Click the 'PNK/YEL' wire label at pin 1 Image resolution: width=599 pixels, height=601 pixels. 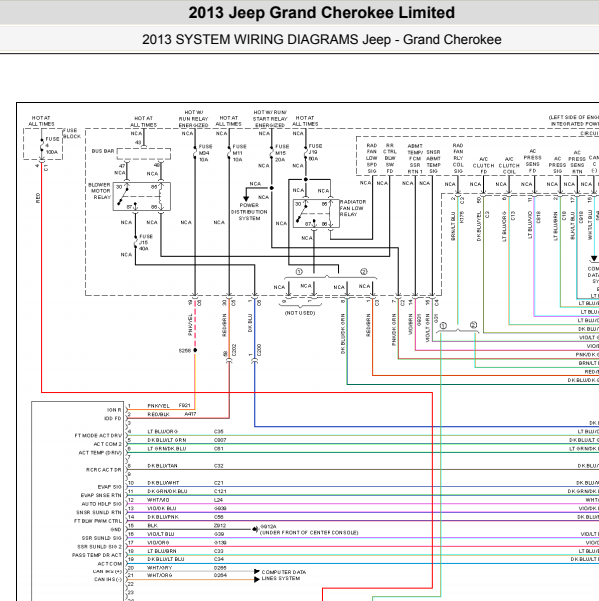pyautogui.click(x=158, y=406)
